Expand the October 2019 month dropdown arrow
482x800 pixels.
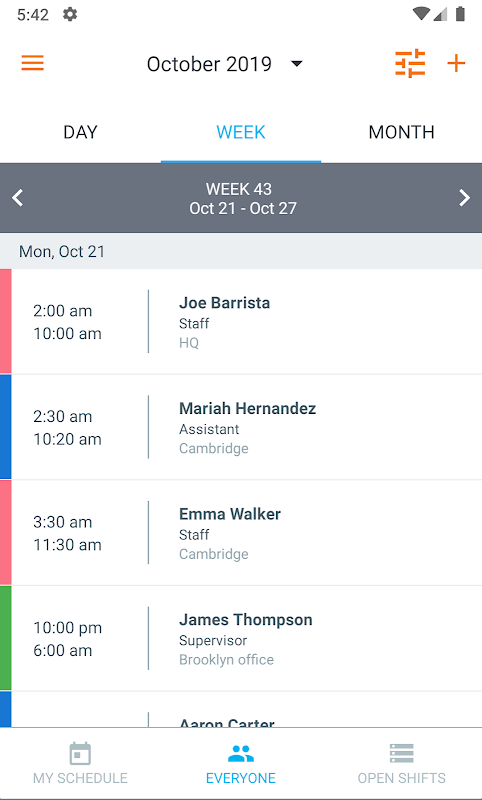pyautogui.click(x=297, y=64)
